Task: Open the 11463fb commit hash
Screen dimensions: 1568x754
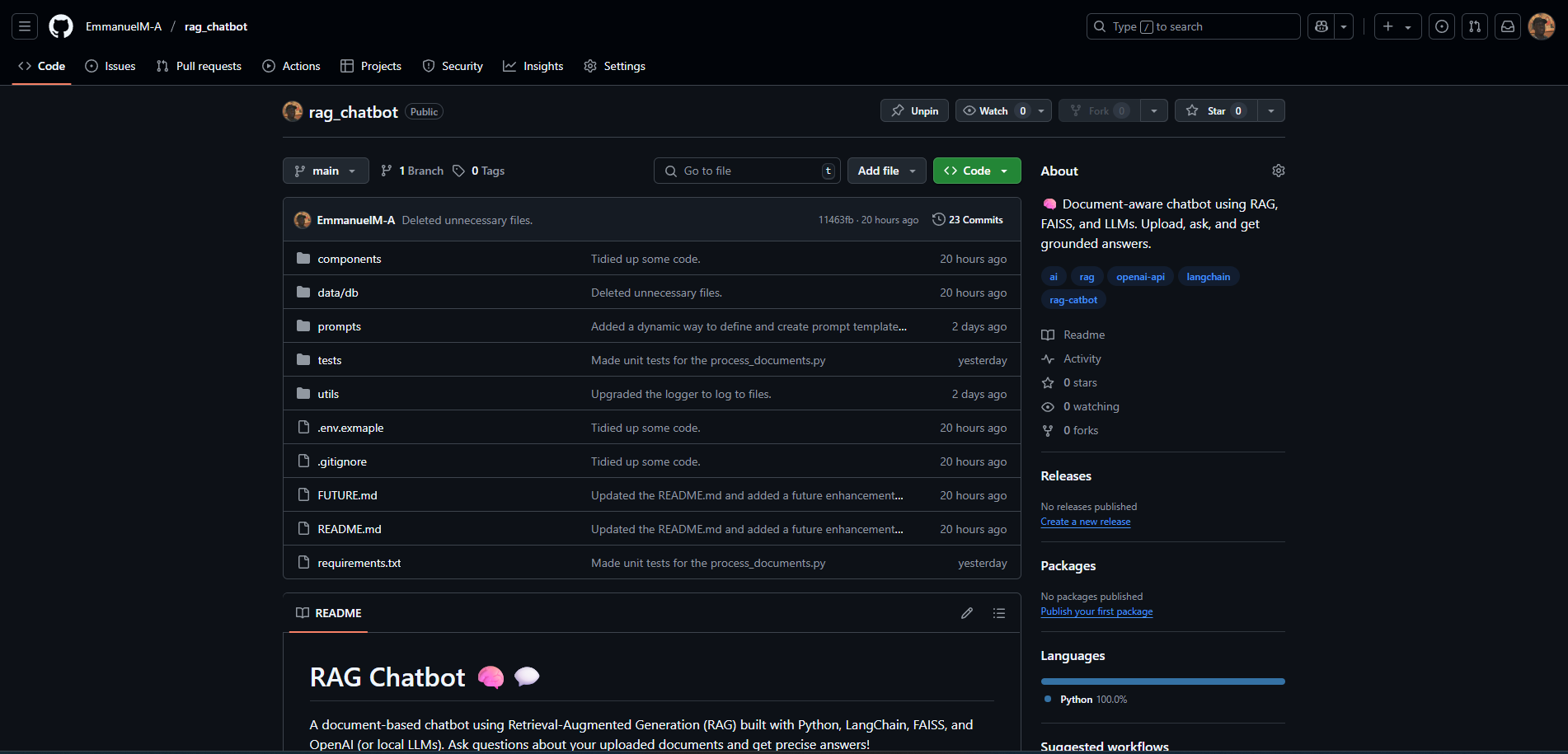Action: (835, 220)
